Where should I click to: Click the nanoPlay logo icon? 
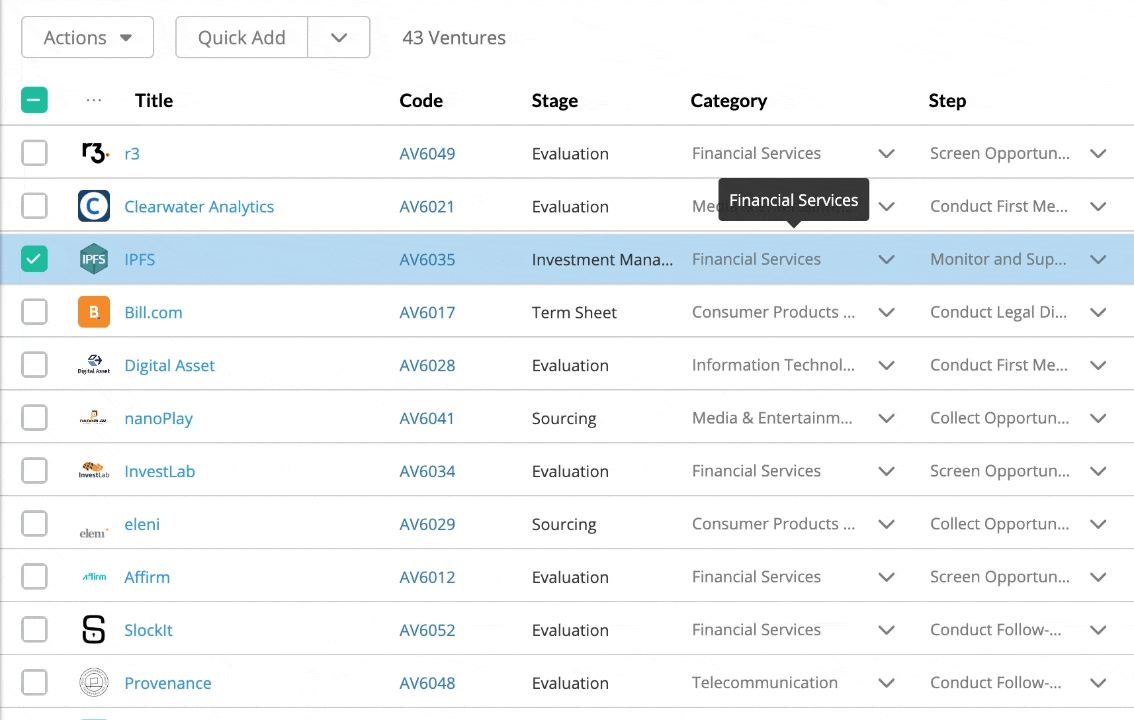point(94,418)
